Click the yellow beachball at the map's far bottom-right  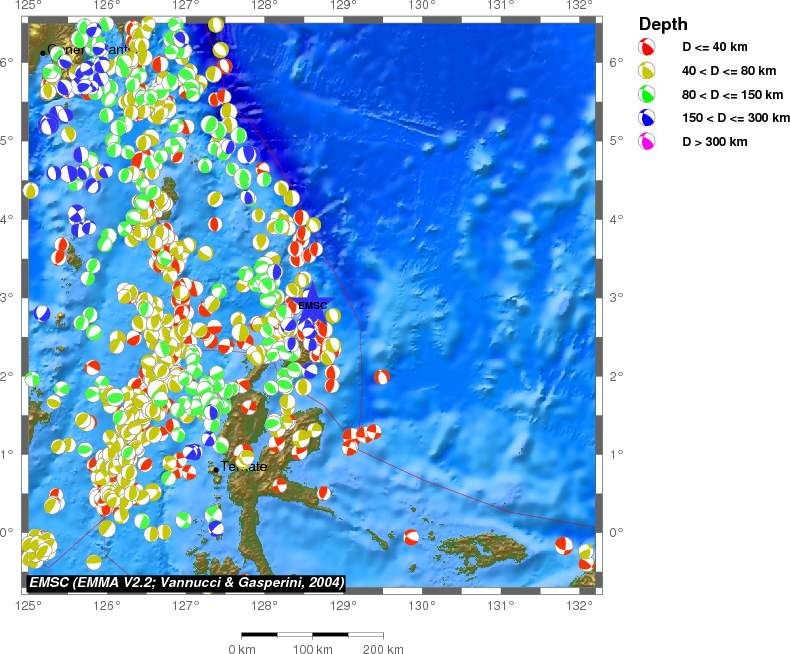(586, 552)
